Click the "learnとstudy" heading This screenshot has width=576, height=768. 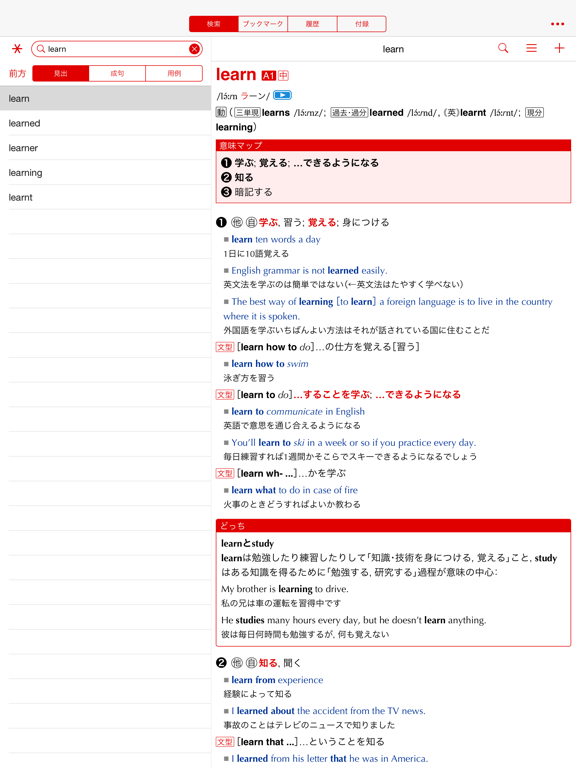247,543
